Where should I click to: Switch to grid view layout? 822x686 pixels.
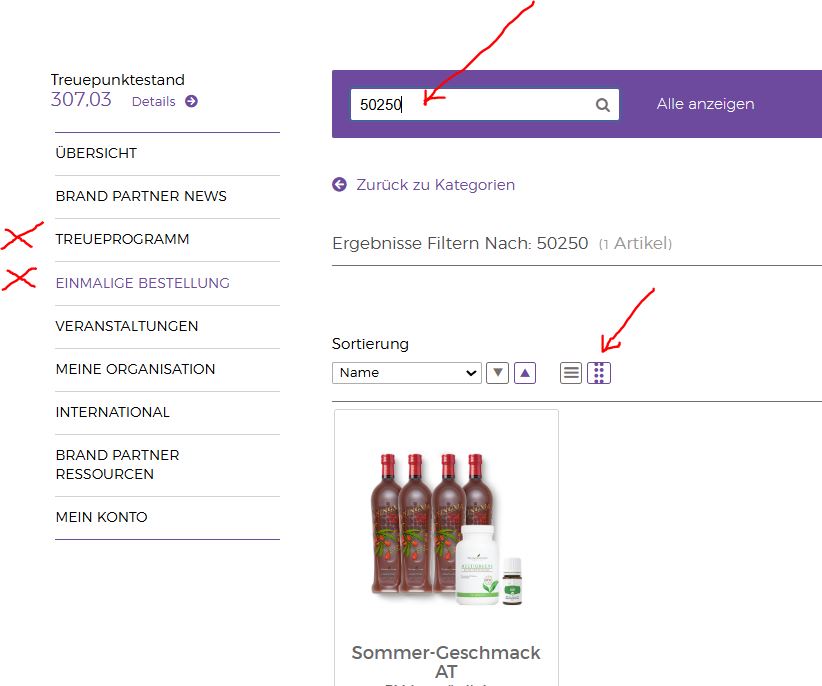(599, 373)
